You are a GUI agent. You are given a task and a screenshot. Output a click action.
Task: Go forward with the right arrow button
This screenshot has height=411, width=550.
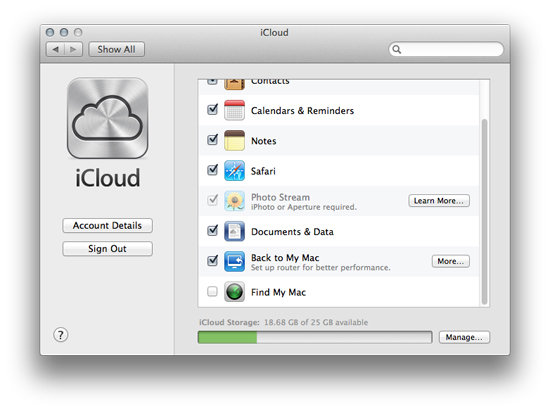pos(73,49)
